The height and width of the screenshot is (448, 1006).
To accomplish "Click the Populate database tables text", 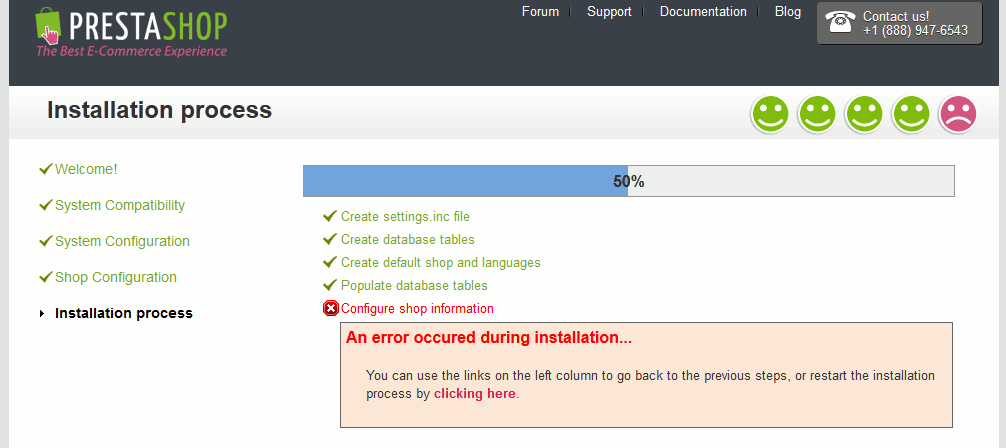I will [x=414, y=286].
